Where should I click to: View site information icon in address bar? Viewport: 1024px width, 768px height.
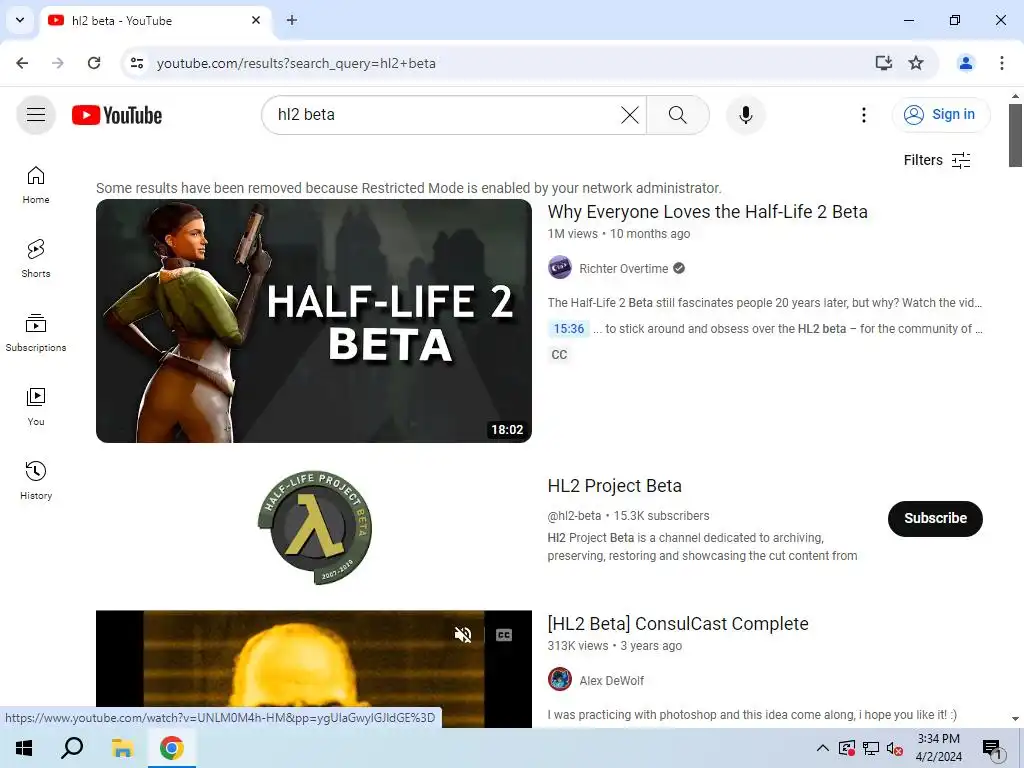pos(136,63)
